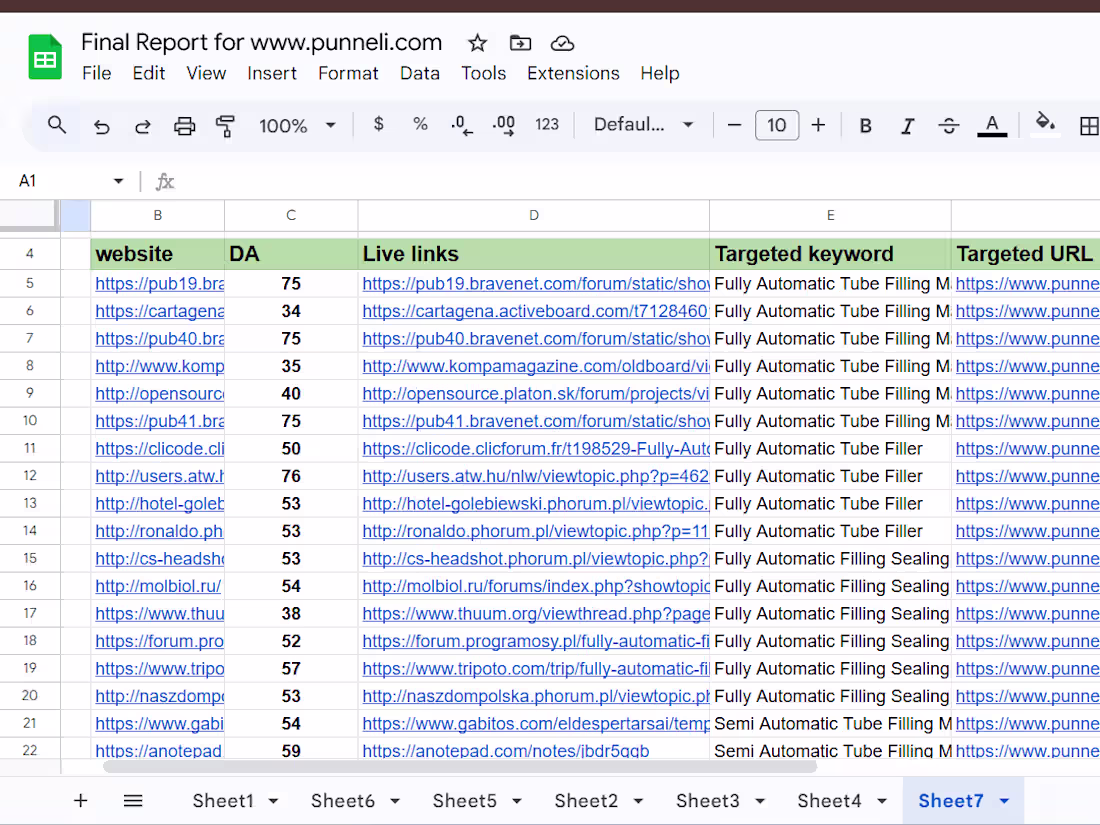This screenshot has height=825, width=1100.
Task: Open the Sheet7 tab options arrow
Action: click(1004, 801)
